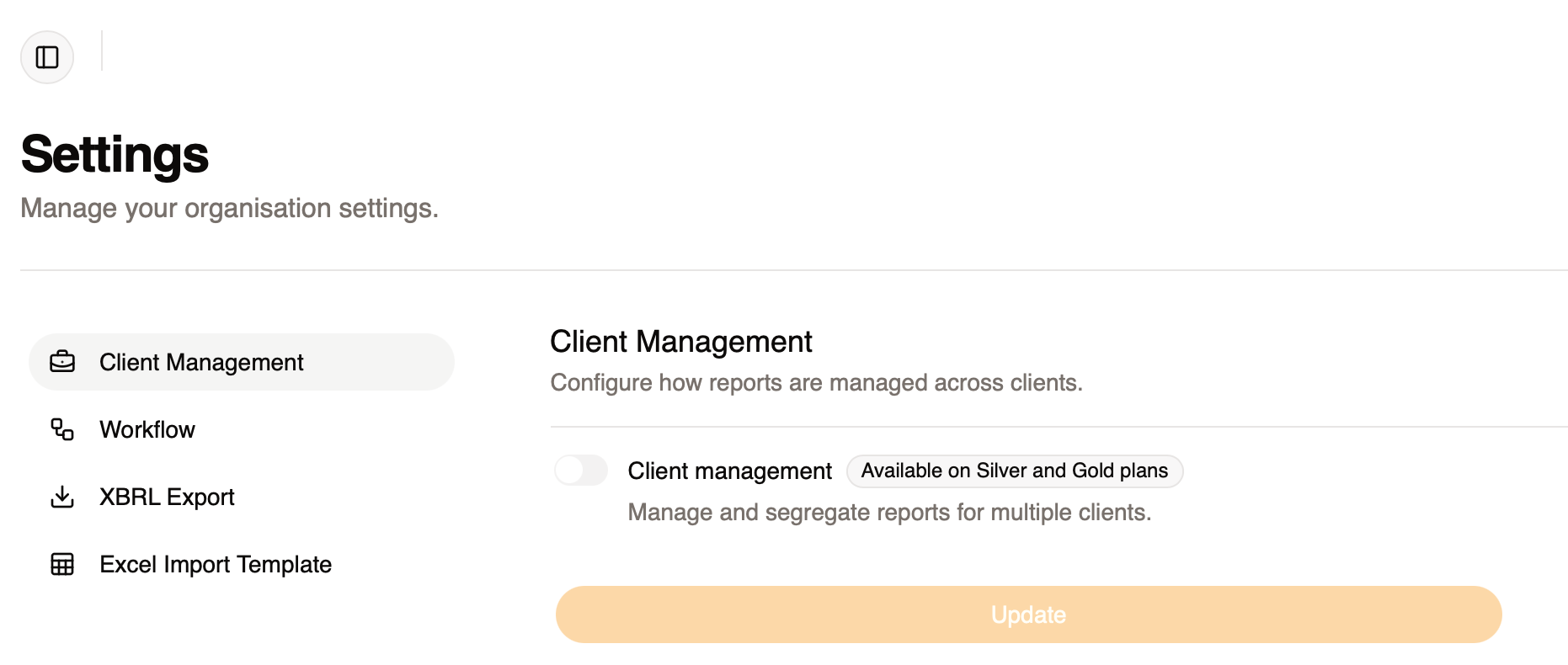Click the Settings page heading
1568x665 pixels.
[115, 154]
